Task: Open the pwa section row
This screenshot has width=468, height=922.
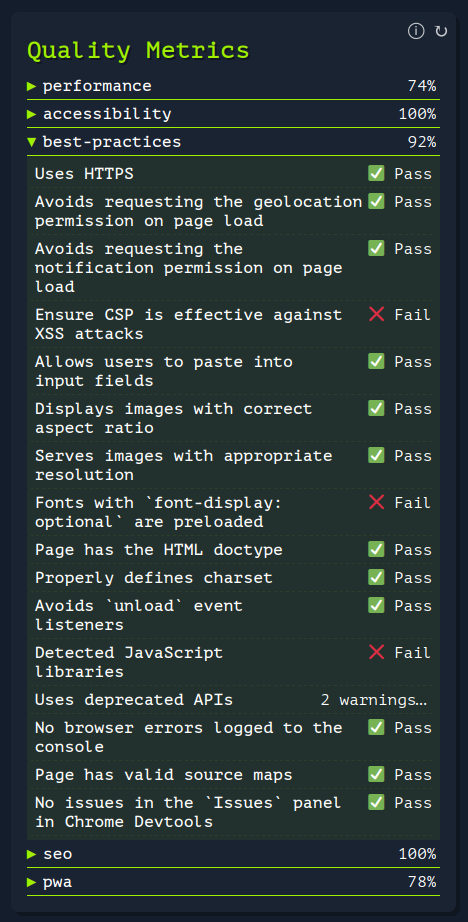Action: [x=233, y=882]
